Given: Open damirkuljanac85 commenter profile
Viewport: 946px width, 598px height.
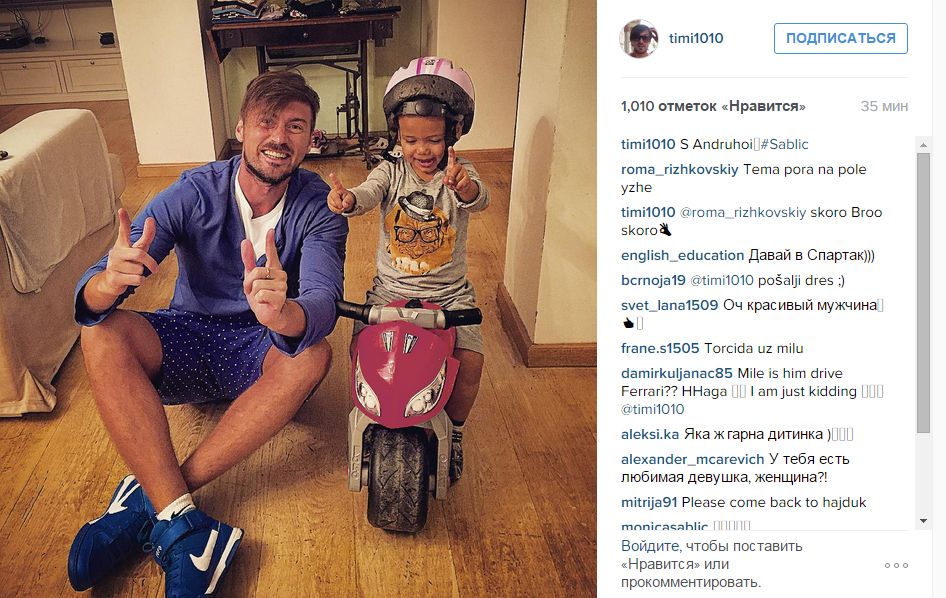Looking at the screenshot, I should click(x=677, y=373).
